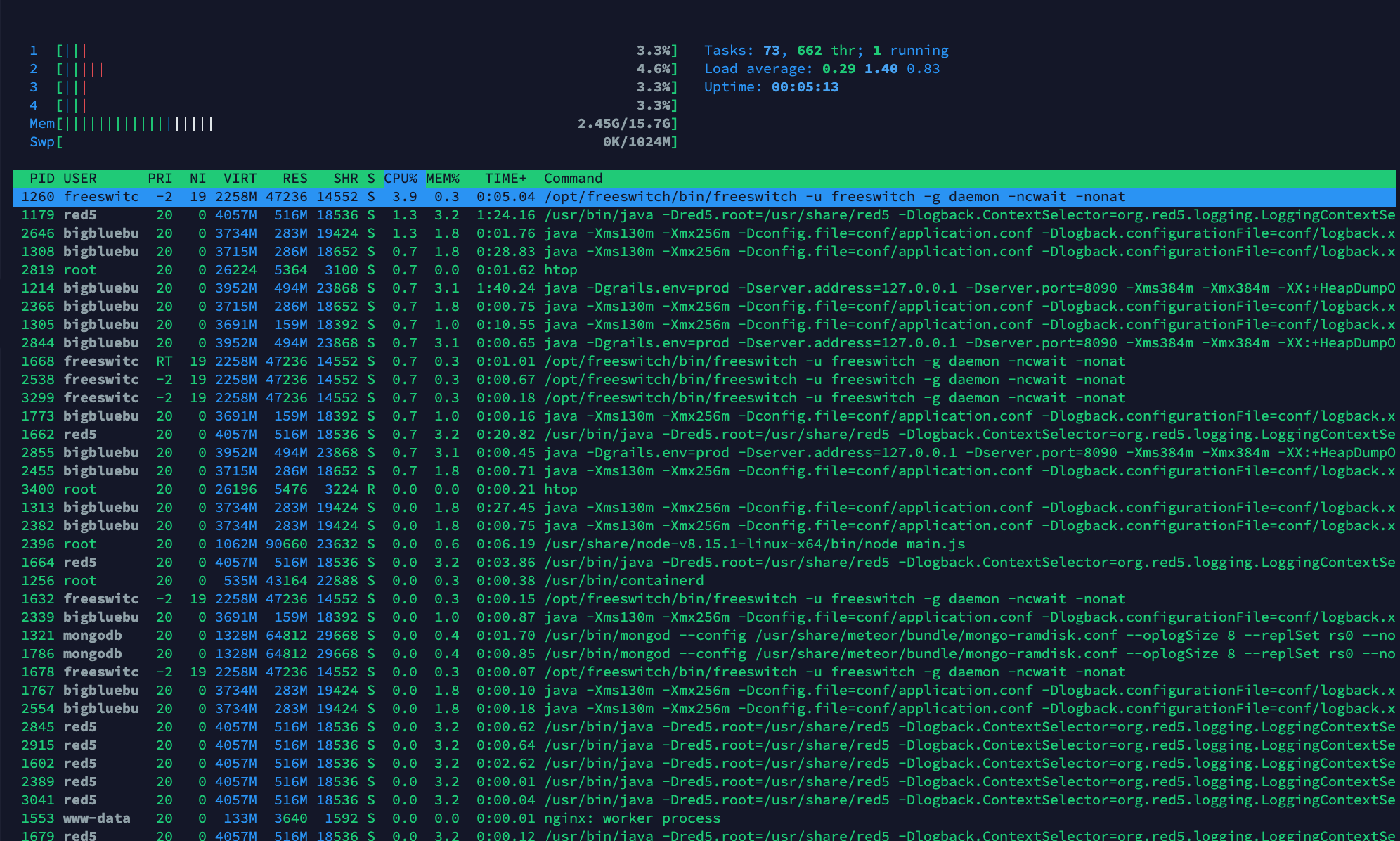Click the Load average line
The height and width of the screenshot is (841, 1400).
point(822,69)
